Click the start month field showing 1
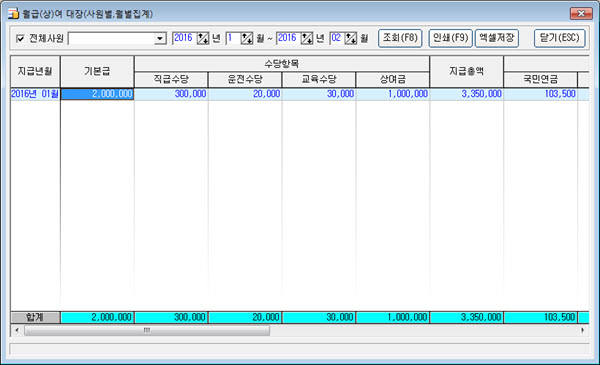Screen dimensions: 600x365 (233, 38)
